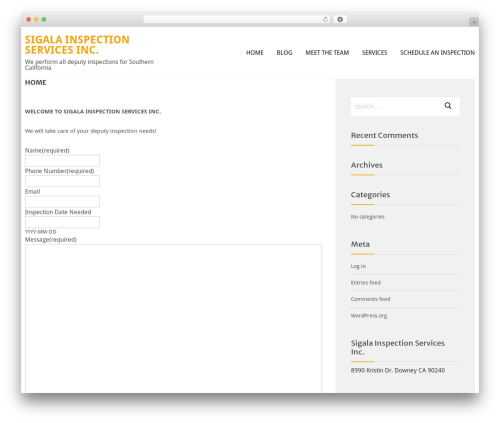Click the Categories widget heading
This screenshot has height=423, width=500.
[370, 195]
